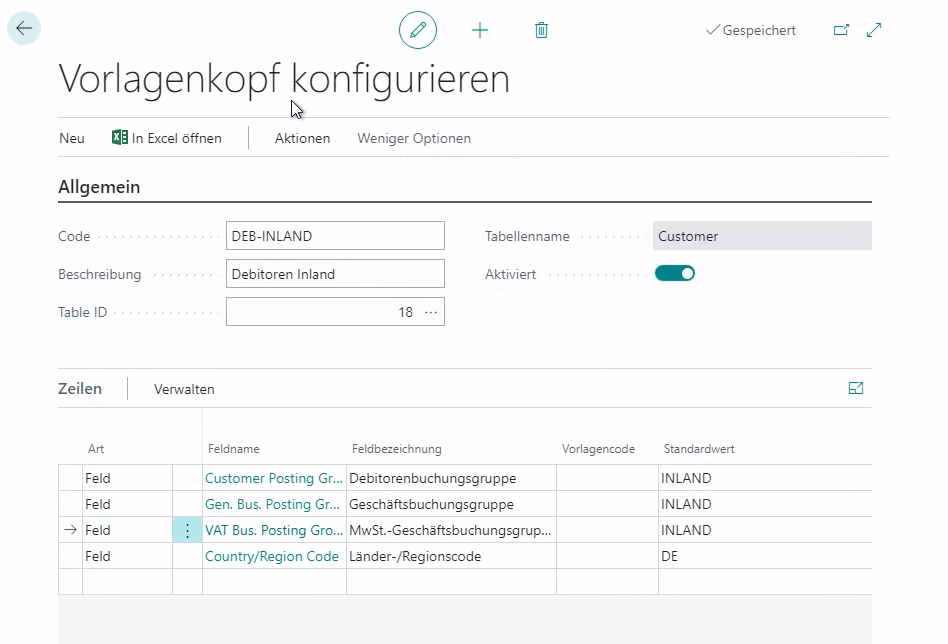Image resolution: width=948 pixels, height=644 pixels.
Task: Click INLAND value in VAT Bus. Posting row
Action: [765, 530]
